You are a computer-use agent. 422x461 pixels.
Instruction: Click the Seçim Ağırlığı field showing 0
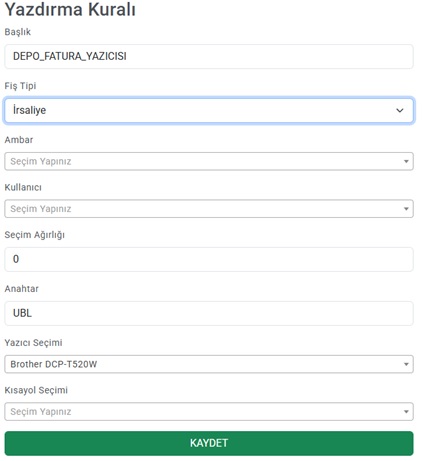209,259
